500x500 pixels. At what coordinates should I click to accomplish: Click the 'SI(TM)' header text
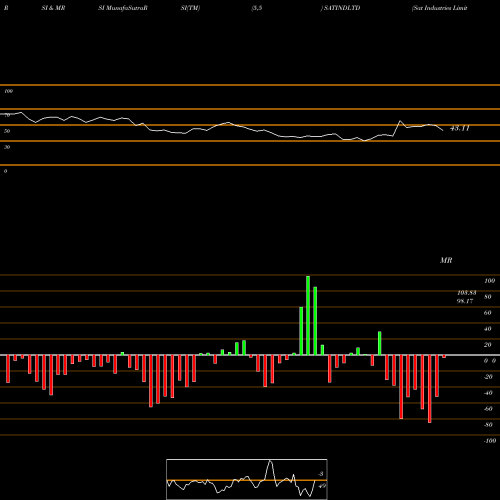click(x=190, y=8)
